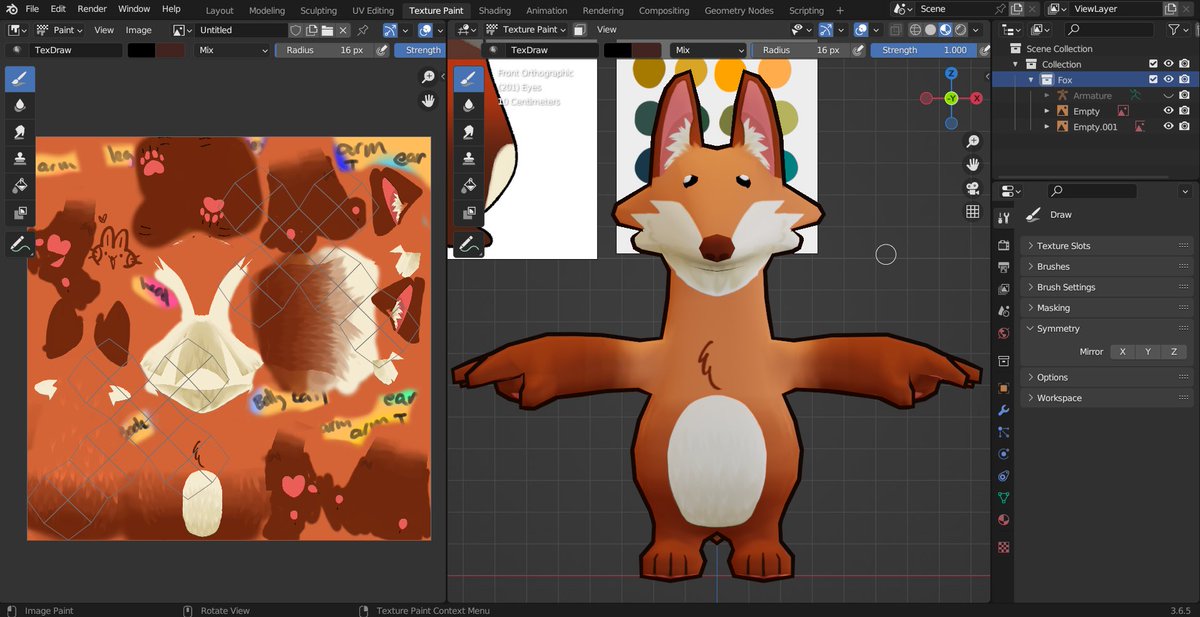This screenshot has width=1200, height=617.
Task: Switch to the Sculpting workspace tab
Action: [318, 10]
